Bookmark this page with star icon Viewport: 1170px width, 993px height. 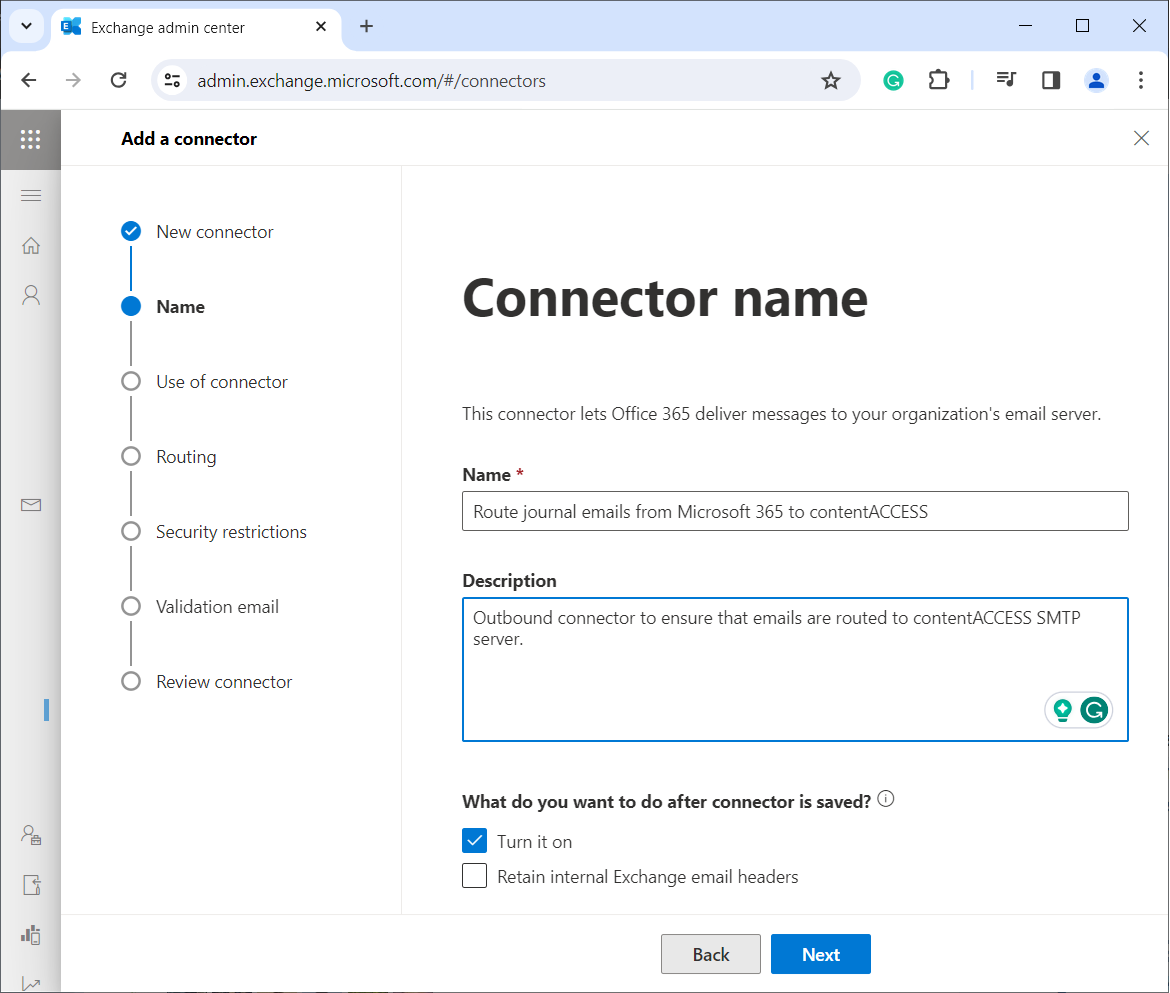tap(830, 80)
